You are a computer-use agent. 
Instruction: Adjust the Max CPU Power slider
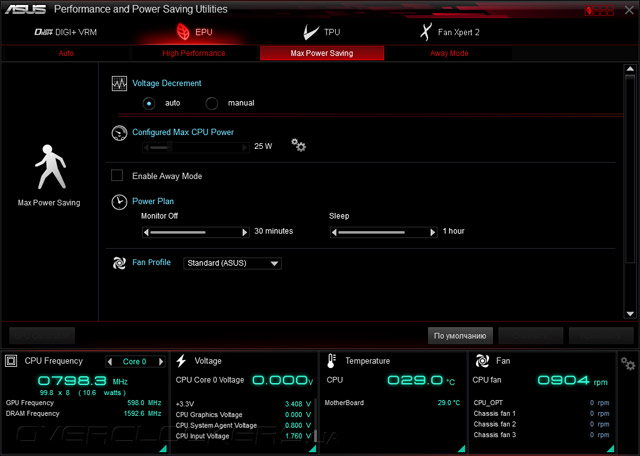tap(196, 147)
